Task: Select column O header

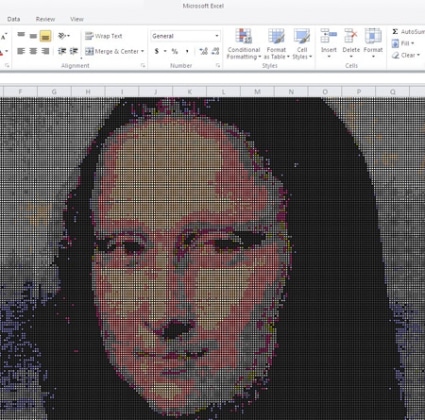Action: [325, 92]
